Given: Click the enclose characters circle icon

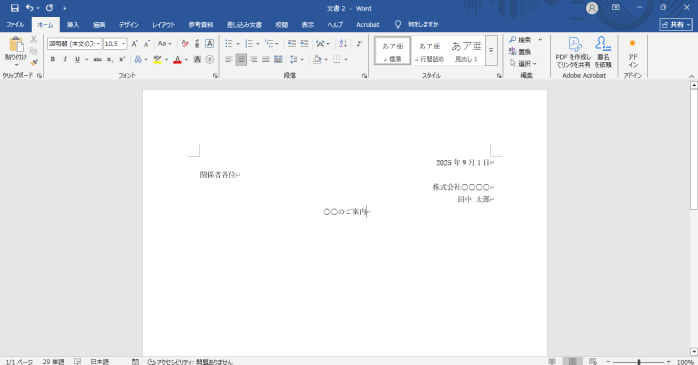Looking at the screenshot, I should coord(210,59).
